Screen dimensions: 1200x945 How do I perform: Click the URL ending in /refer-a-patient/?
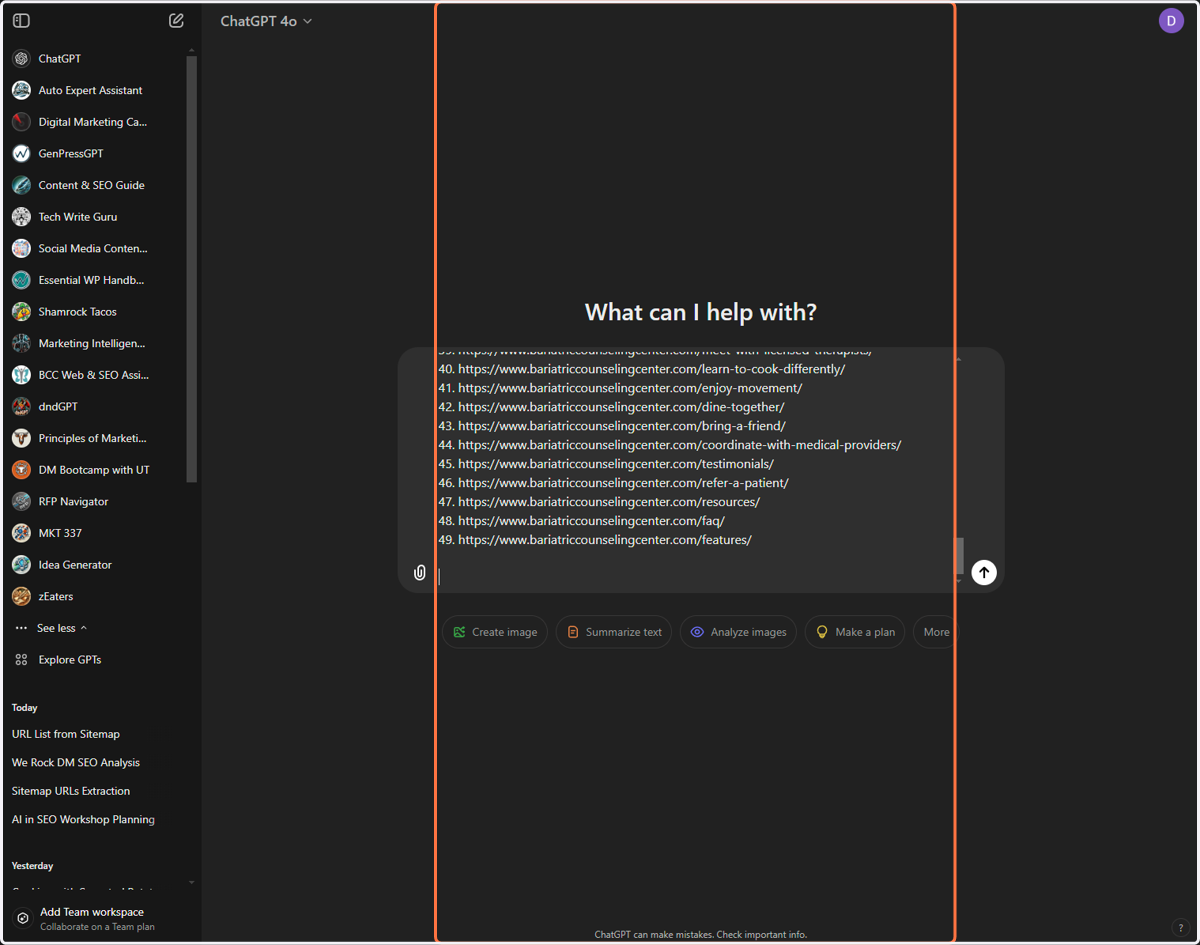click(623, 483)
